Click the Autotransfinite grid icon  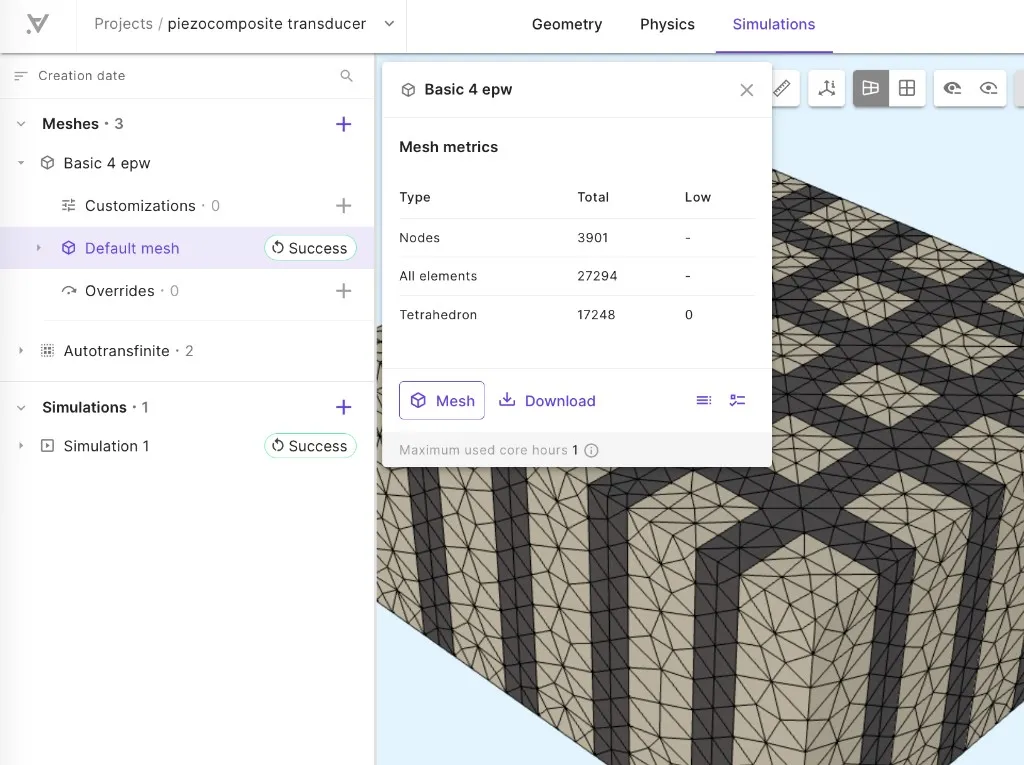point(47,351)
